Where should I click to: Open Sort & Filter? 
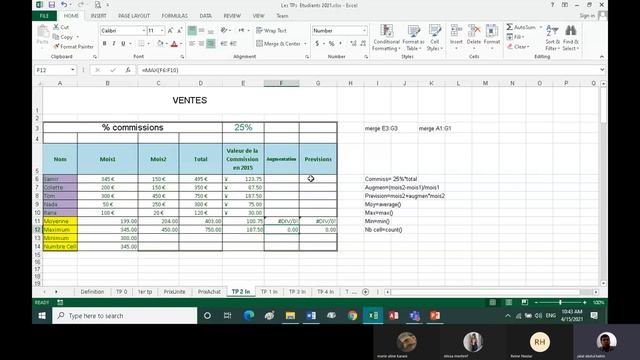[552, 38]
